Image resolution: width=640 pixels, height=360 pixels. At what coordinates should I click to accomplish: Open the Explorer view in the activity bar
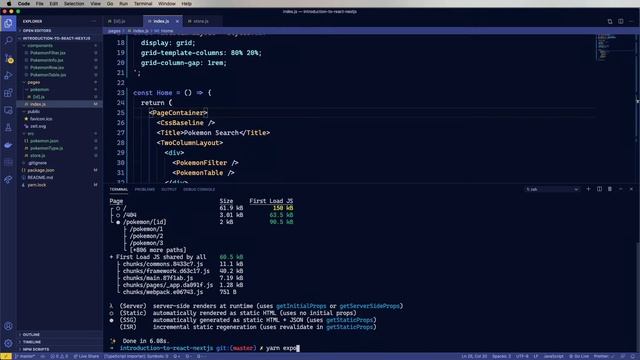pos(8,23)
